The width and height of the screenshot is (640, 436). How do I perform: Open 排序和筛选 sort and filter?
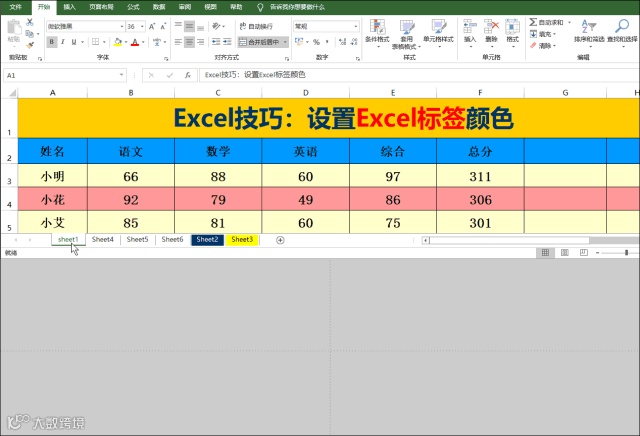point(589,32)
